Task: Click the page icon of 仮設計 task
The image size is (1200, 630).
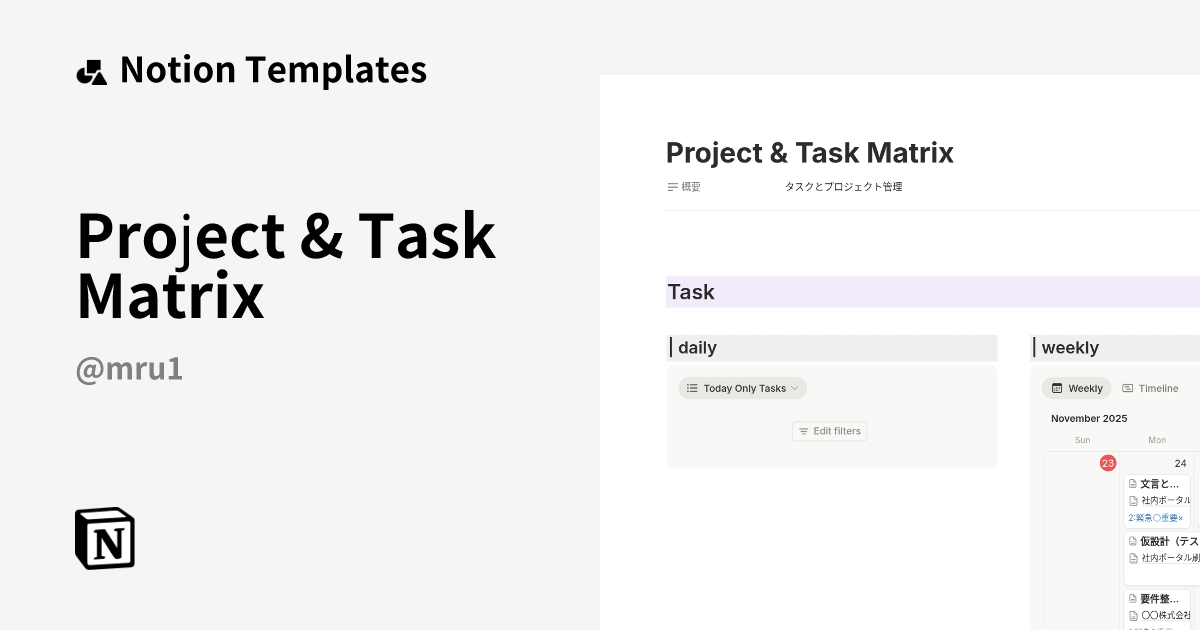Action: coord(1133,542)
